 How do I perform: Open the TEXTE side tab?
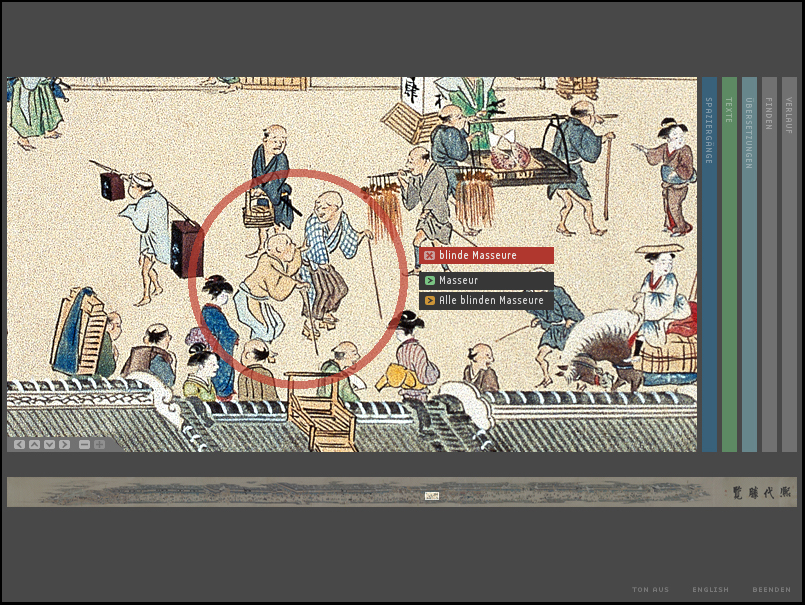[729, 264]
